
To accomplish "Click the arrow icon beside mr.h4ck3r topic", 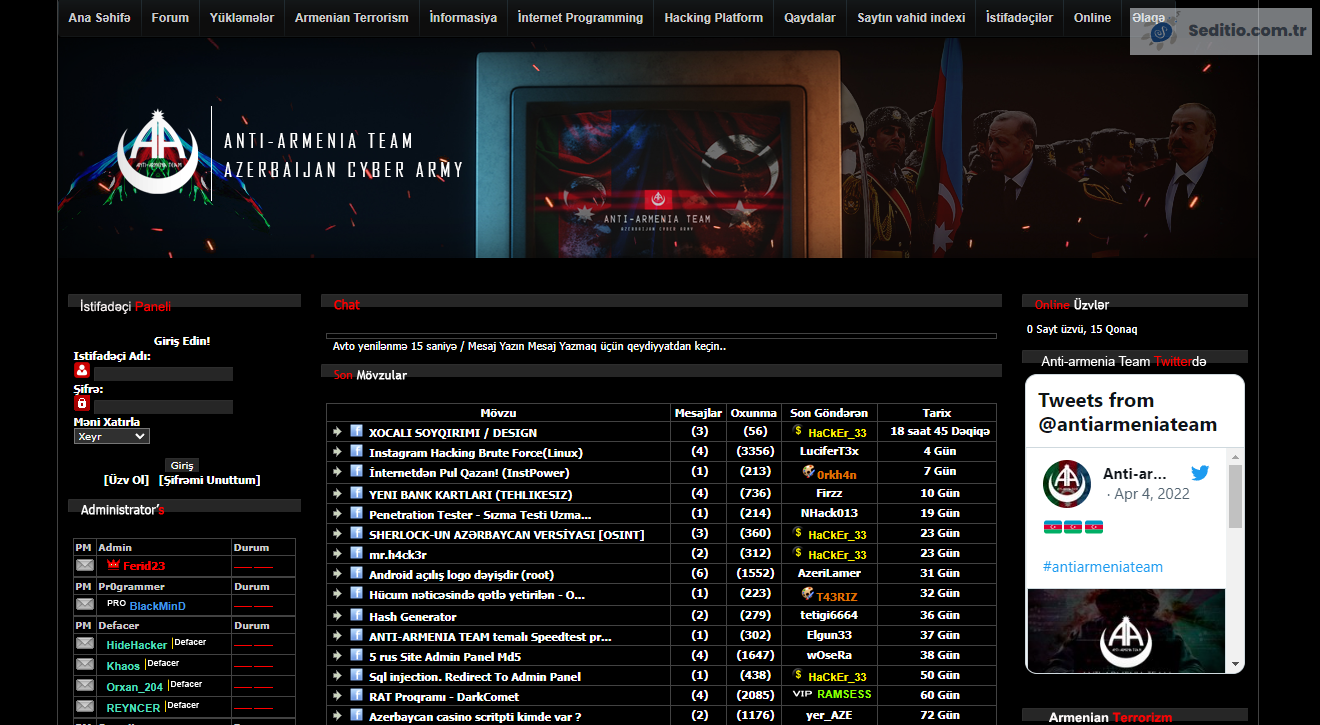I will (339, 553).
